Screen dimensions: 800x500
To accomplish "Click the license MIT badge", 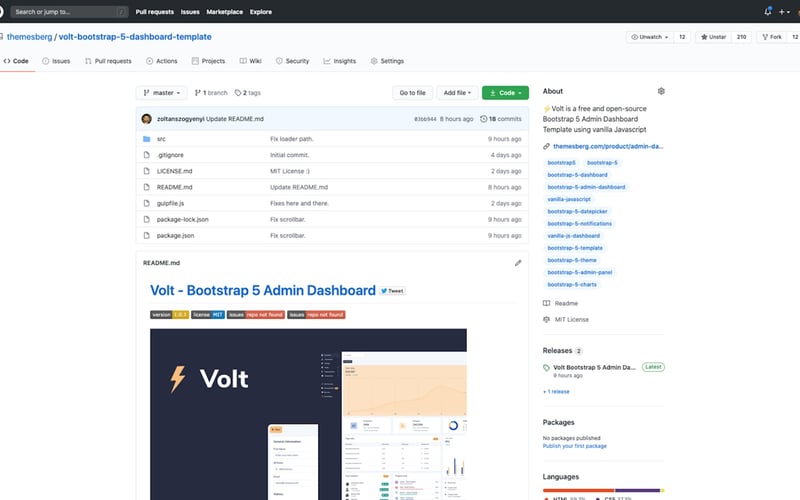I will coord(208,315).
